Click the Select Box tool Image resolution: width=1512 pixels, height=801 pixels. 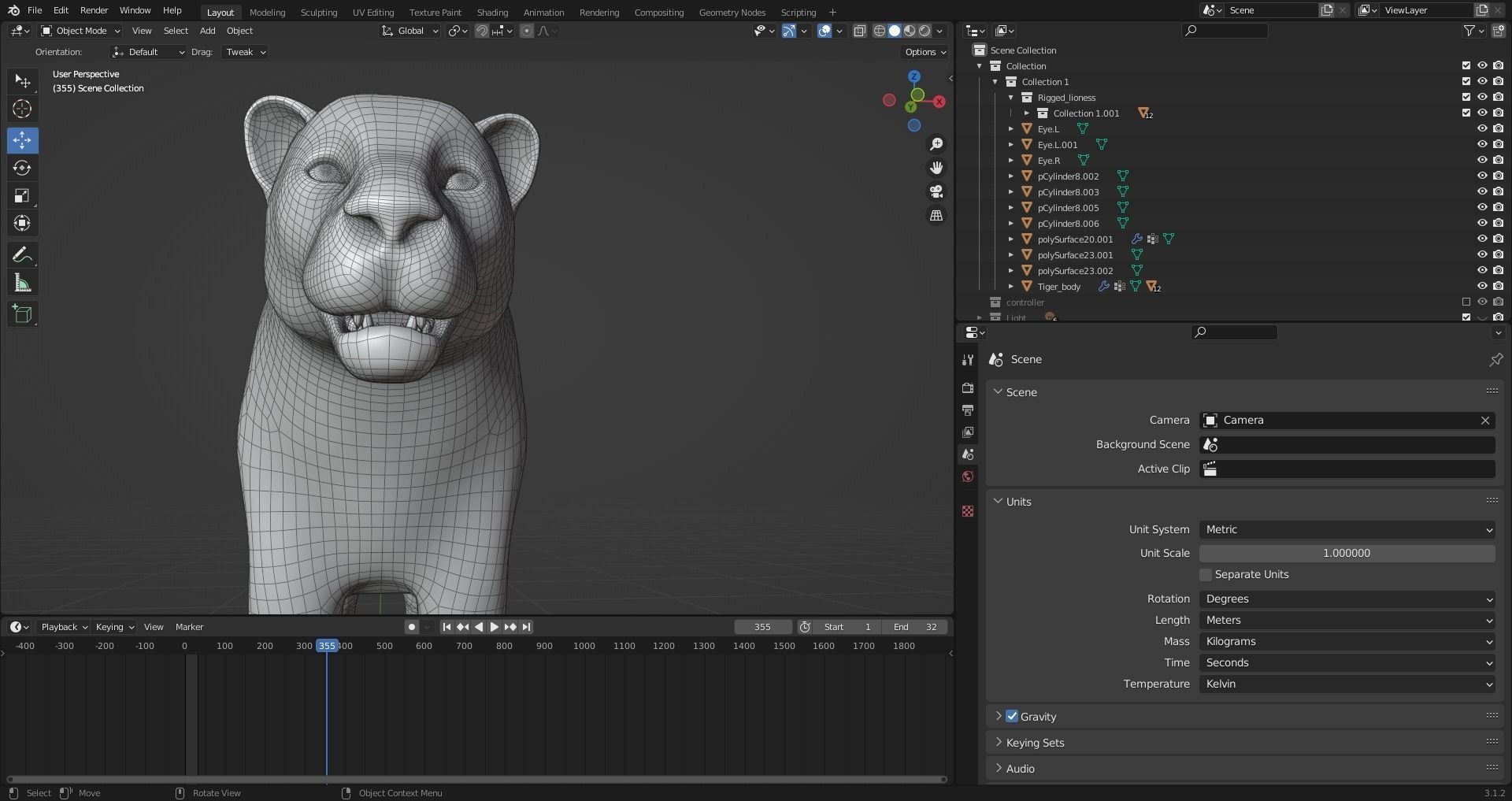(x=22, y=81)
